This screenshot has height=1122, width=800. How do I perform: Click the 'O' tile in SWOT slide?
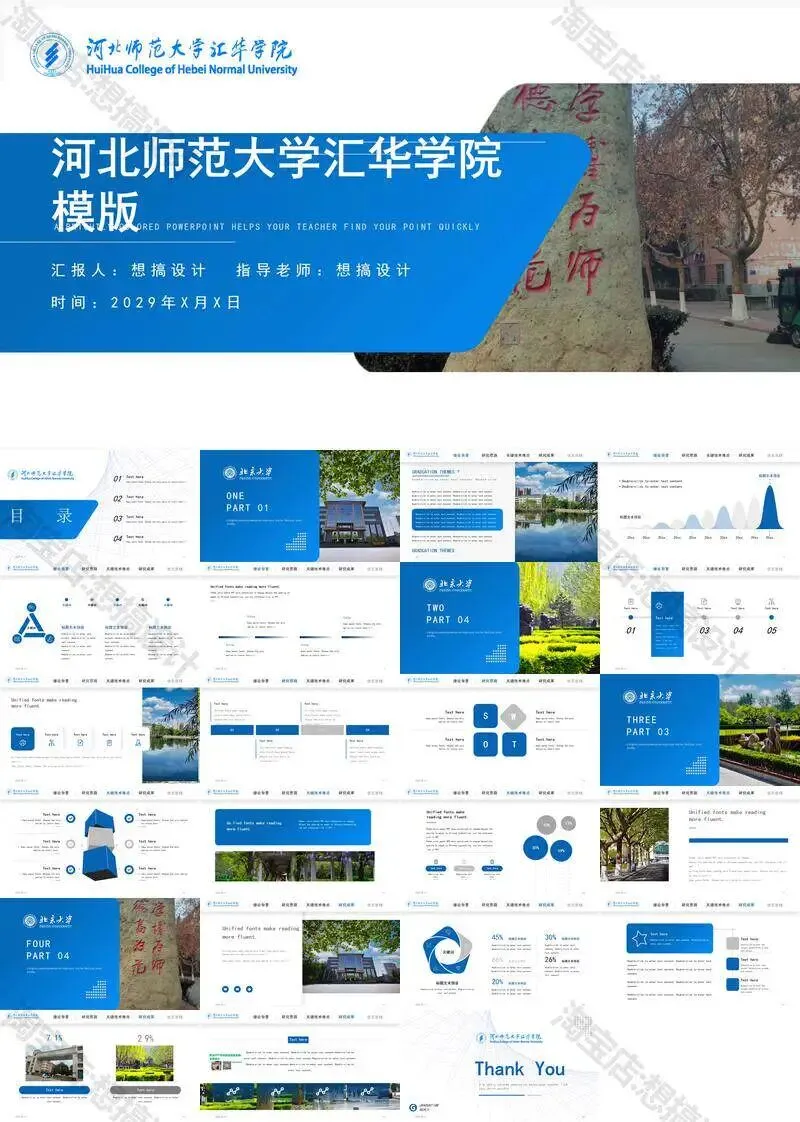click(x=486, y=744)
